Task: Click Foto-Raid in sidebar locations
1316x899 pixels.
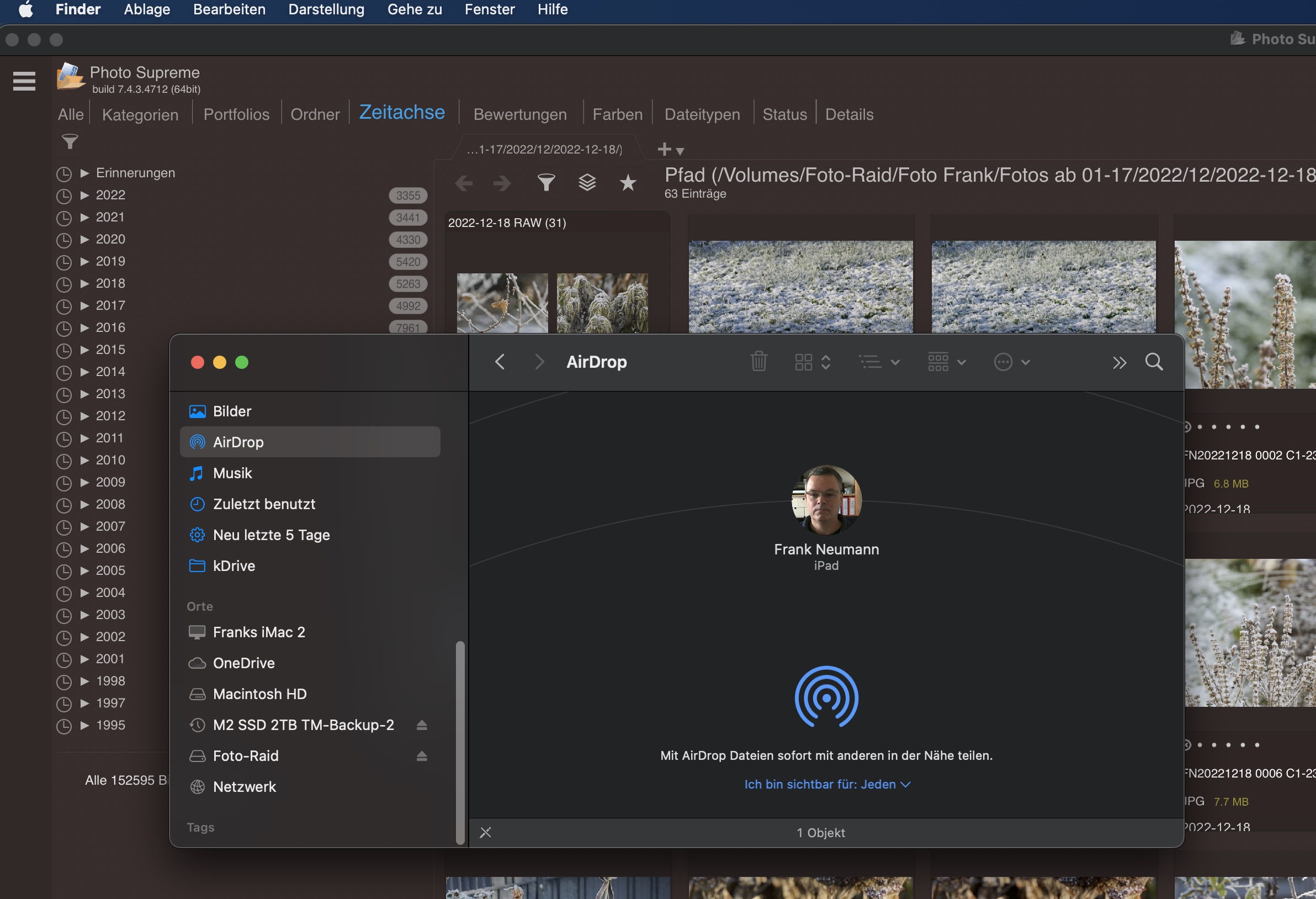Action: [246, 756]
